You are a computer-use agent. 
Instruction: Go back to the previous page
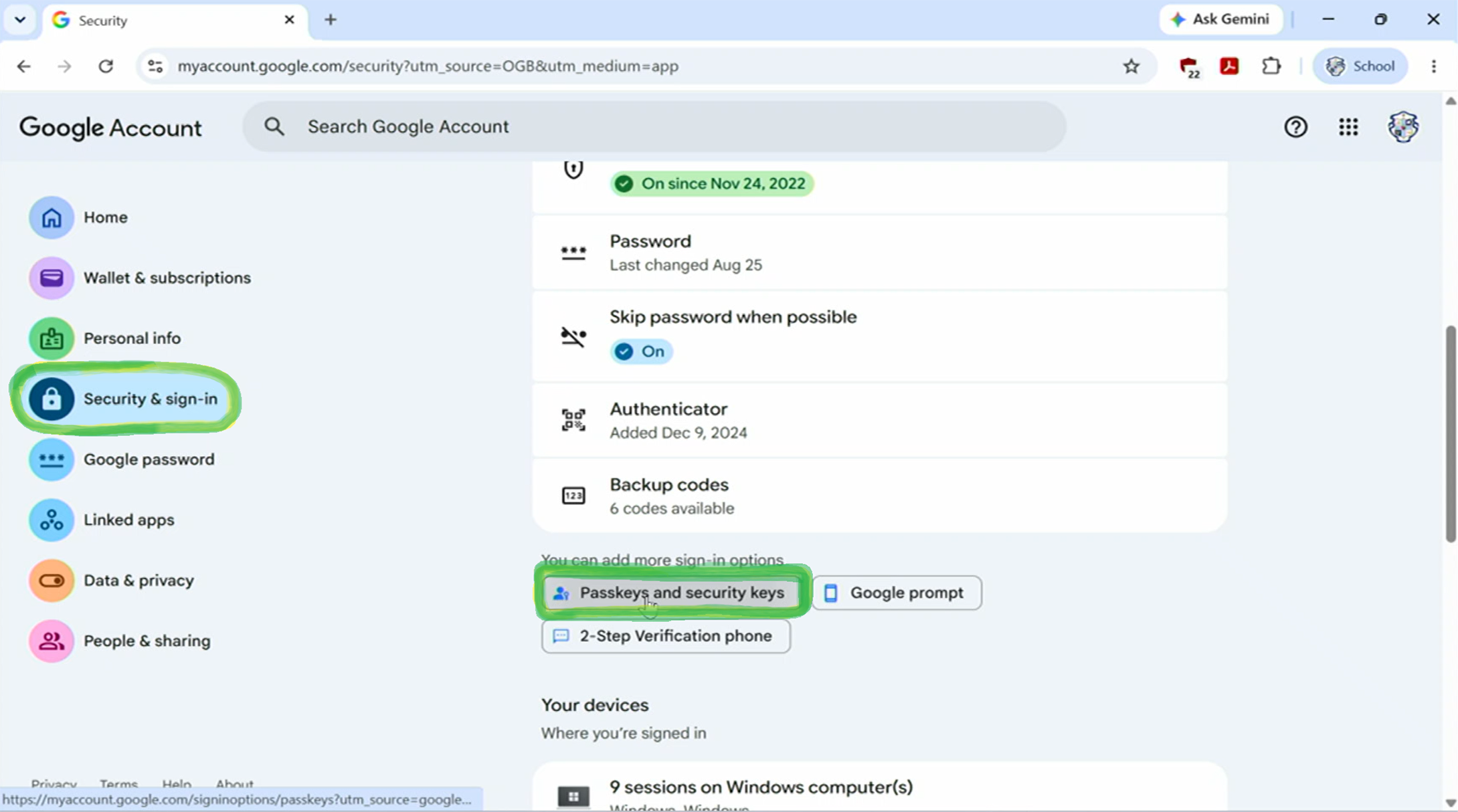click(23, 66)
